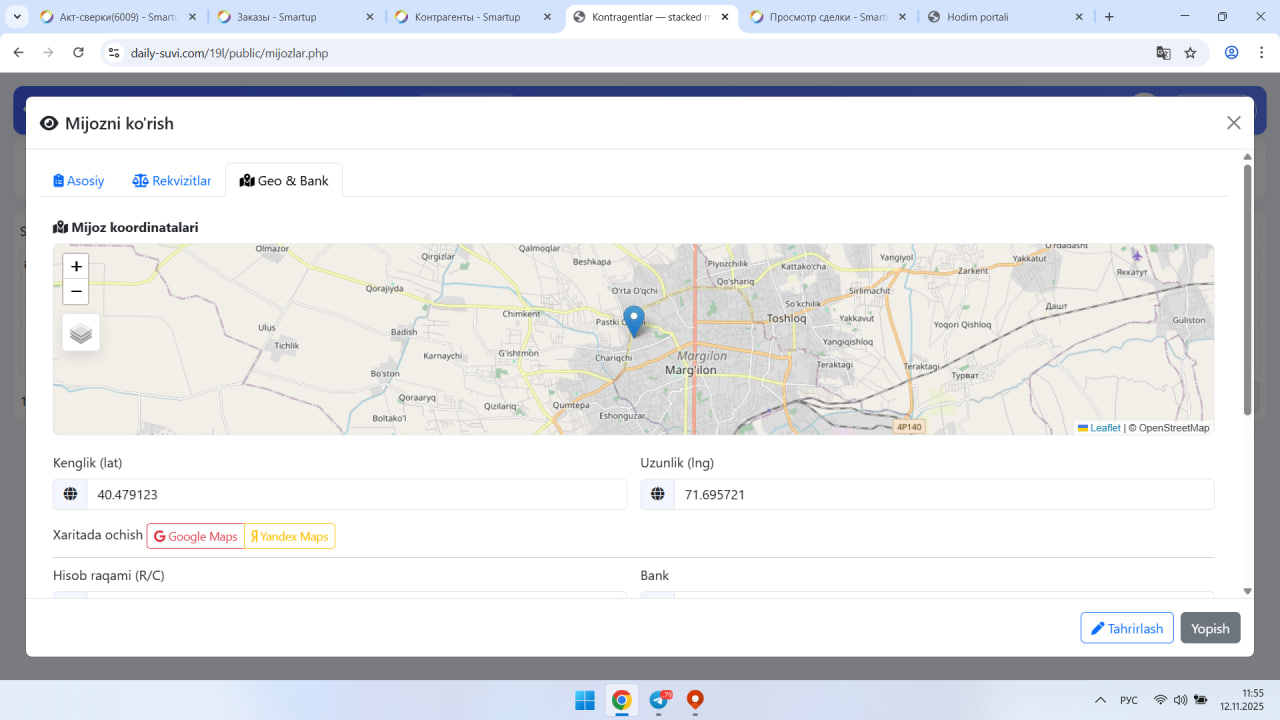Click the Kenglik latitude field
Viewport: 1280px width, 720px height.
[355, 494]
